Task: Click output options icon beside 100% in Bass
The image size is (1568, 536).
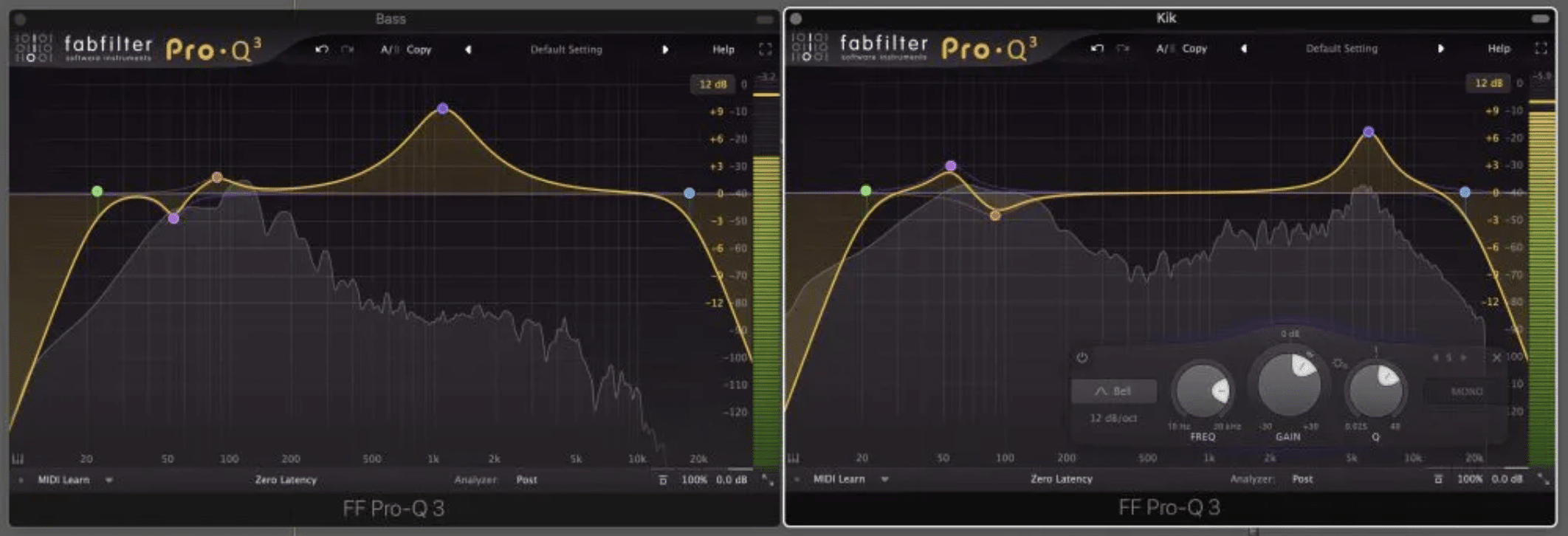Action: pyautogui.click(x=663, y=480)
